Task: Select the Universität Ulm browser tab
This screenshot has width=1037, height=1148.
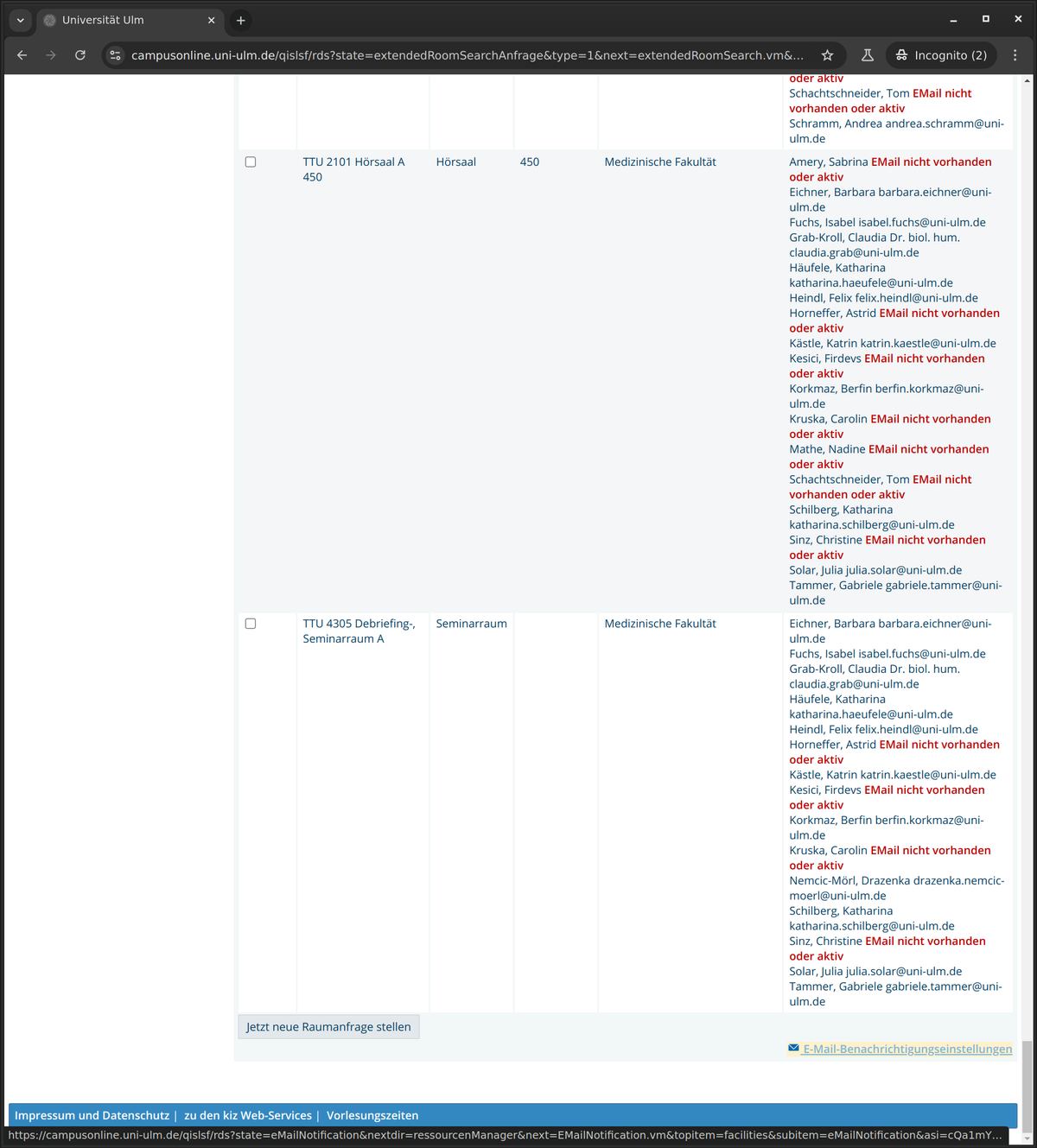Action: click(130, 20)
